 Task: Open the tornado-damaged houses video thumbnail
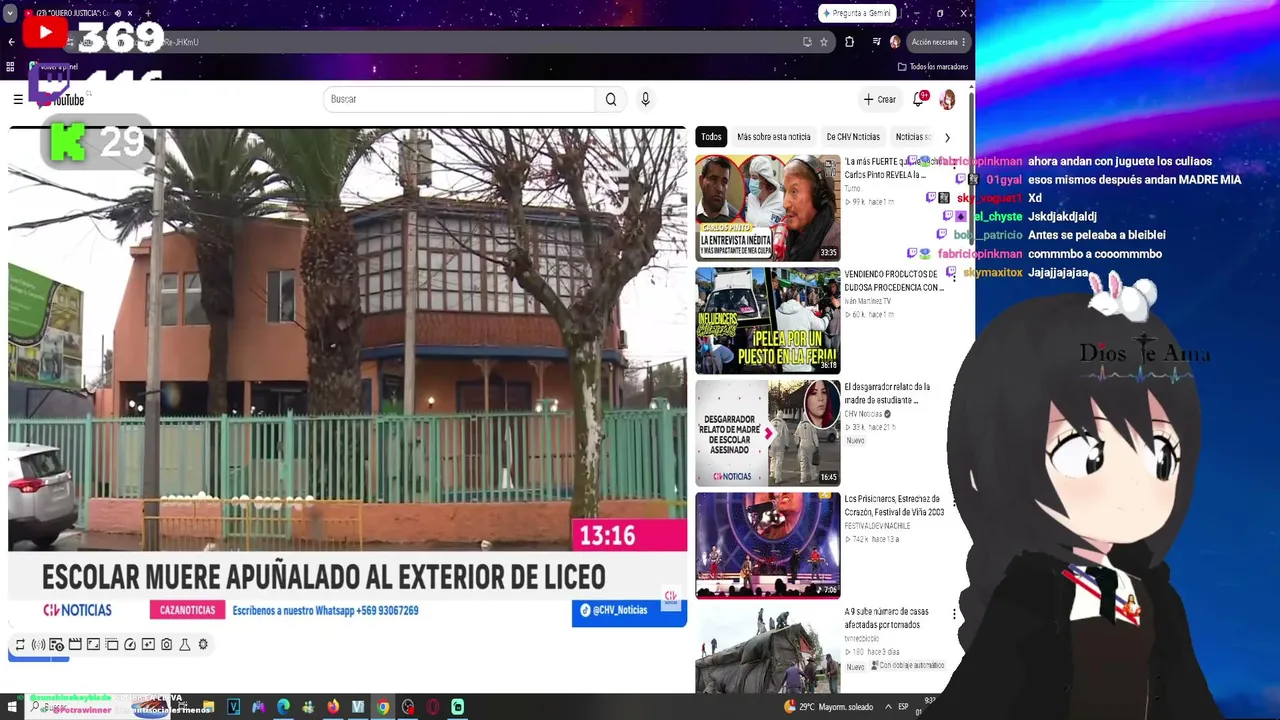768,650
